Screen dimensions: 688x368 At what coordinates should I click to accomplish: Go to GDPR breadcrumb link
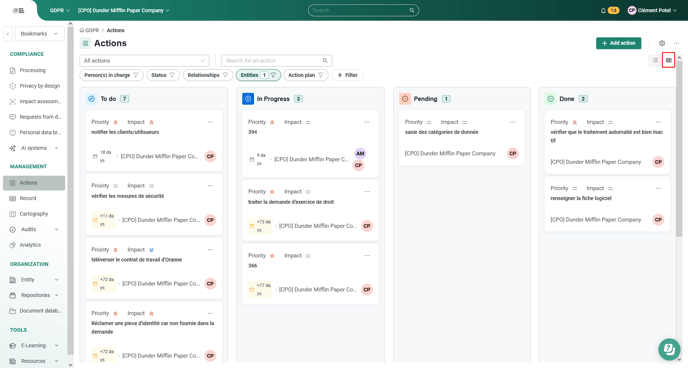pyautogui.click(x=89, y=30)
